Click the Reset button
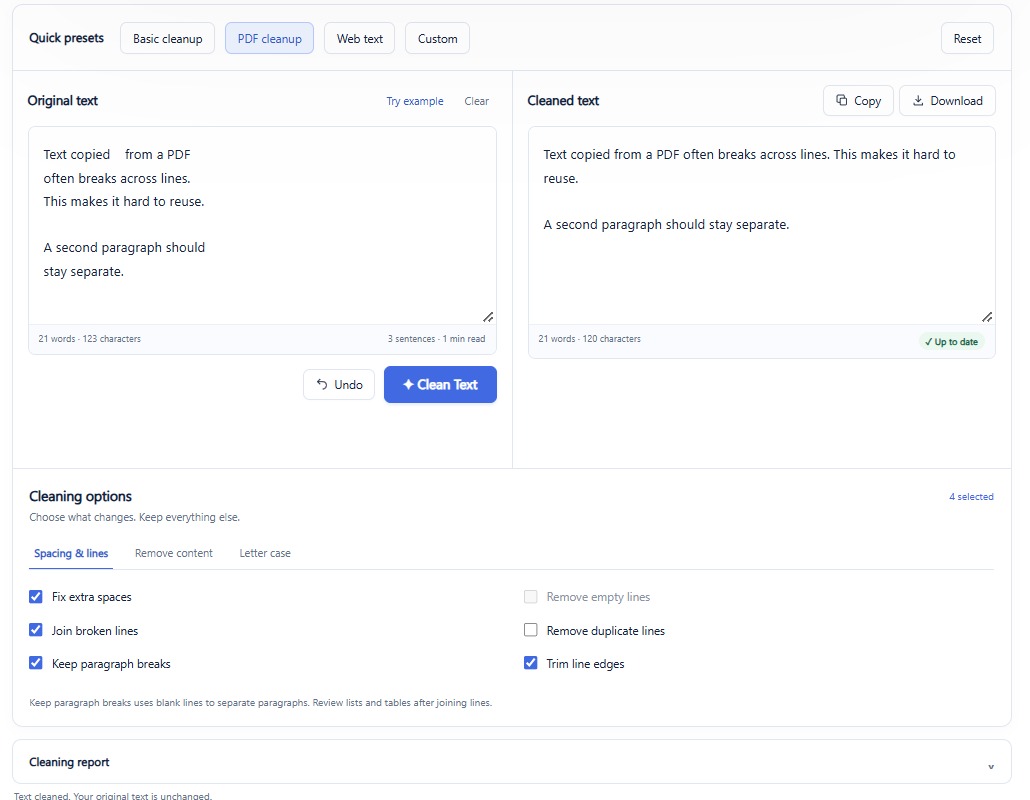Image resolution: width=1030 pixels, height=800 pixels. coord(967,39)
